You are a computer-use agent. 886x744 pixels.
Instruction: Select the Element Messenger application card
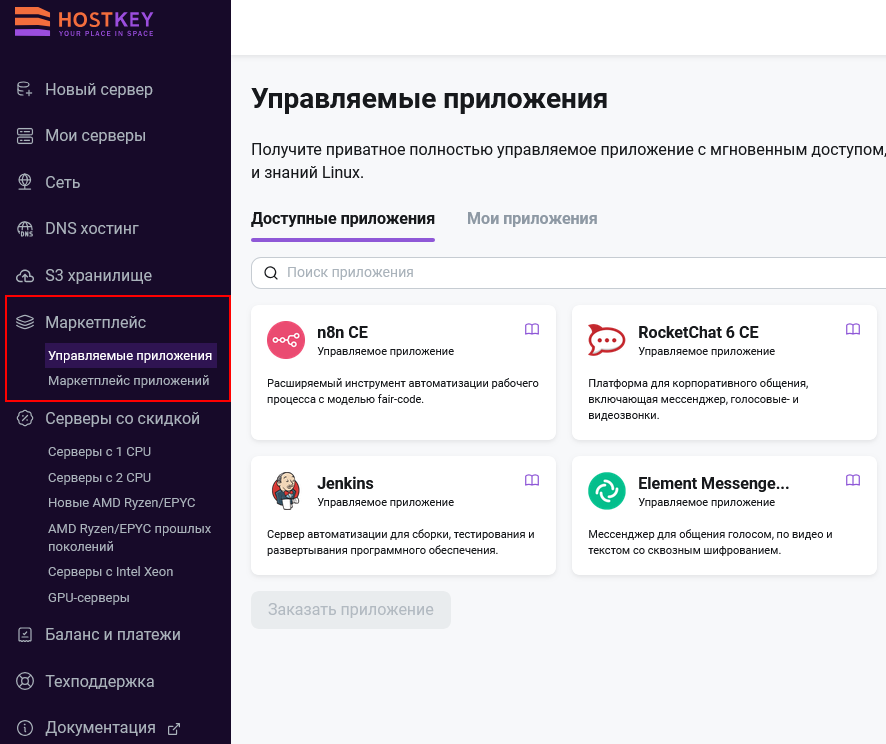click(724, 516)
